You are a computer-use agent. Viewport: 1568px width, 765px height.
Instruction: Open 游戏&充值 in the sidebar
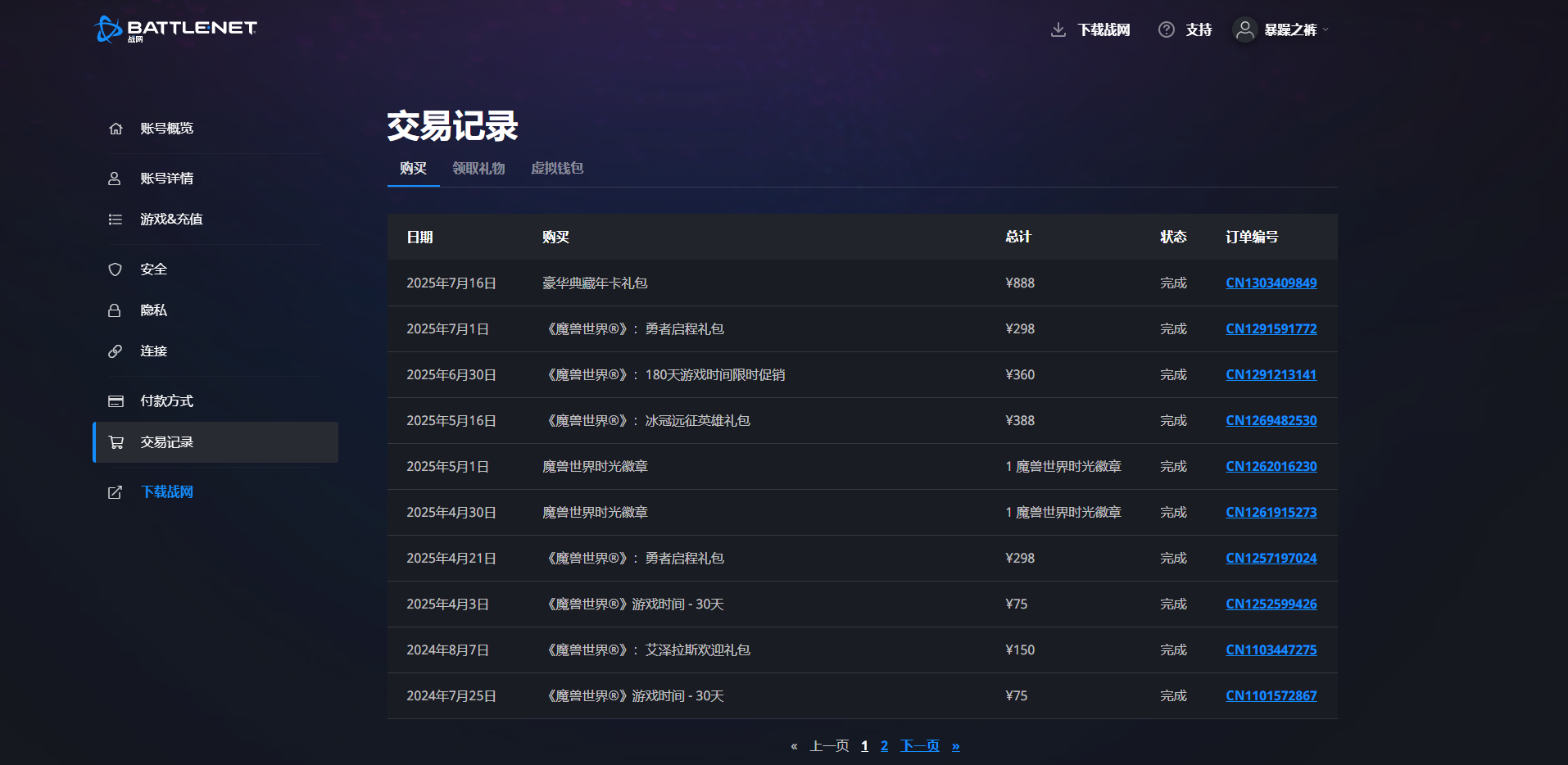point(171,220)
